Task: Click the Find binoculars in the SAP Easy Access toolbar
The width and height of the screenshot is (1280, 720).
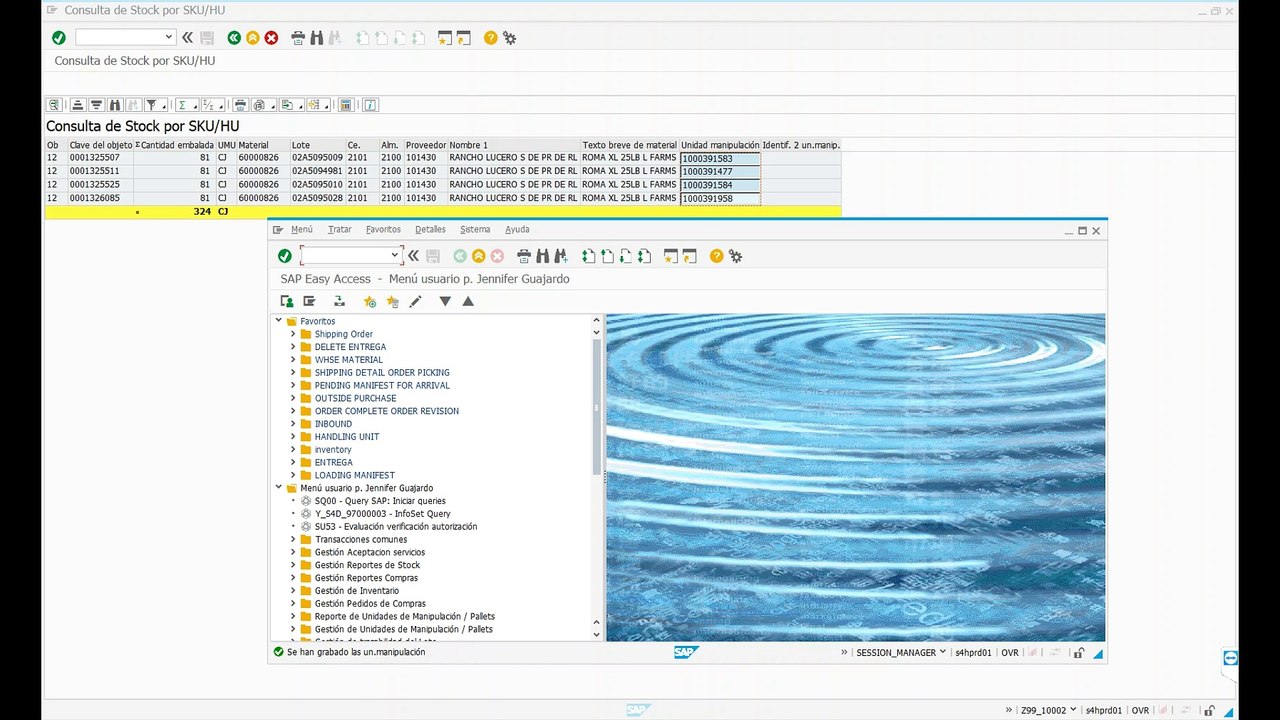Action: click(542, 256)
